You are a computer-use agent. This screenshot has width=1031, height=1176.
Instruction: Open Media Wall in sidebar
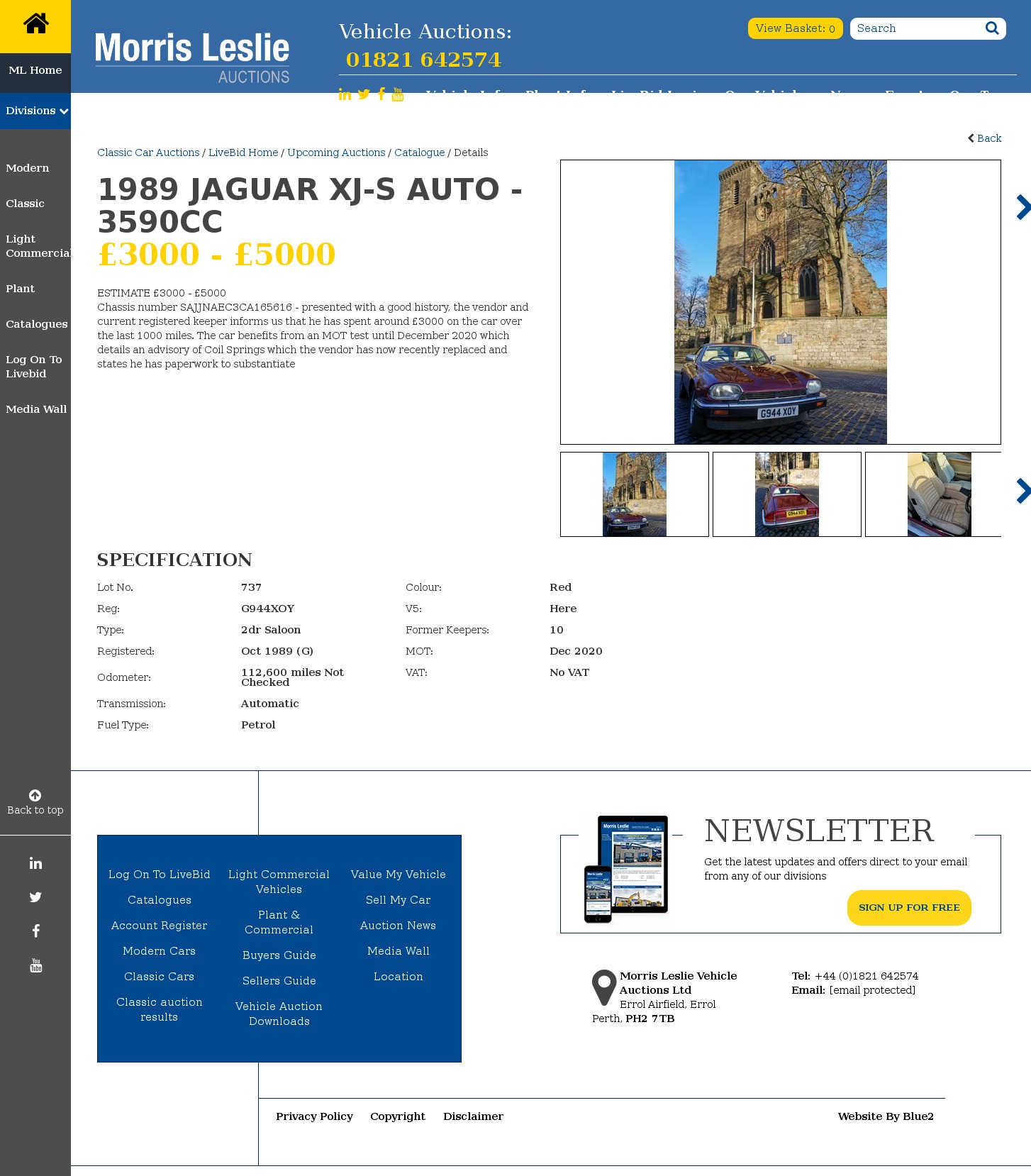pyautogui.click(x=35, y=409)
